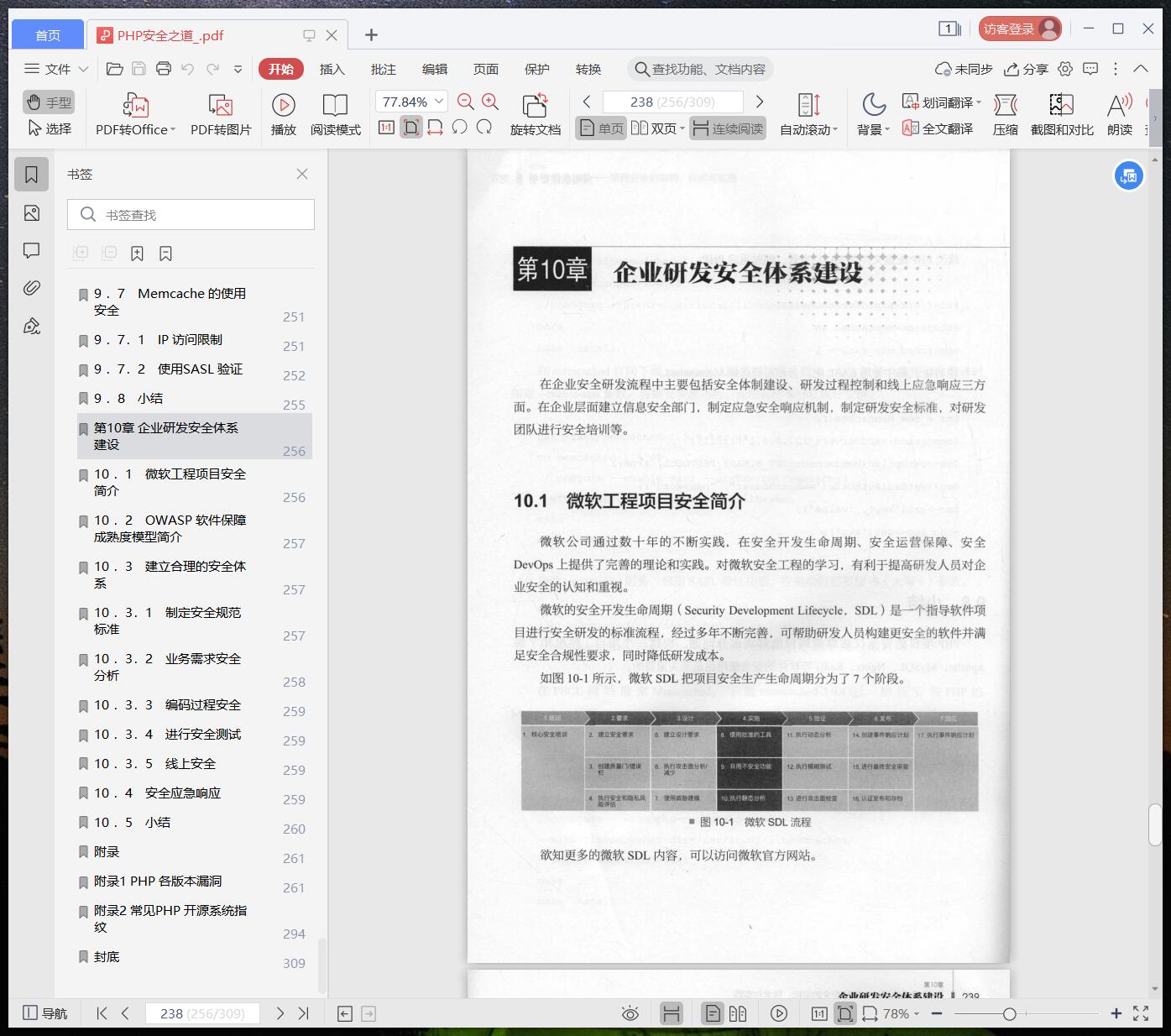
Task: Jump to last page in status bar
Action: [x=304, y=1013]
